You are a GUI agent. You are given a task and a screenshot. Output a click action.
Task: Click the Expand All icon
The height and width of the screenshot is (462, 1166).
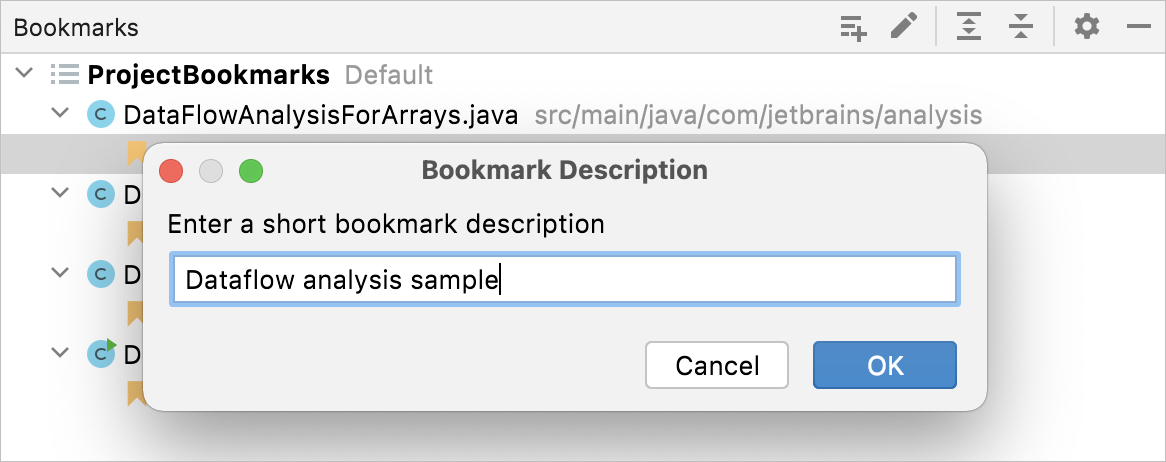click(968, 28)
